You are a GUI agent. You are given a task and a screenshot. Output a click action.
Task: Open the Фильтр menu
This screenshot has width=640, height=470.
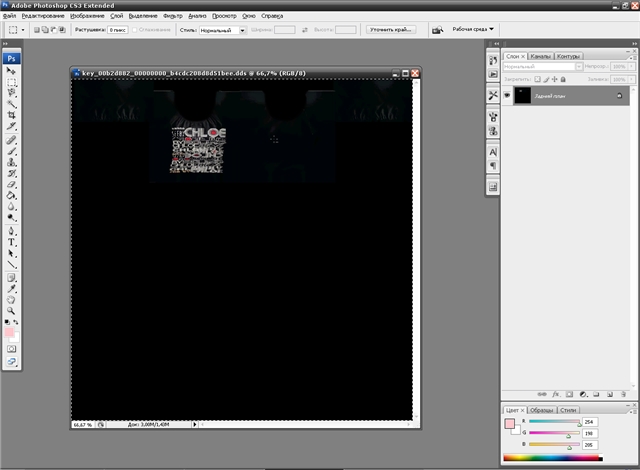[172, 16]
